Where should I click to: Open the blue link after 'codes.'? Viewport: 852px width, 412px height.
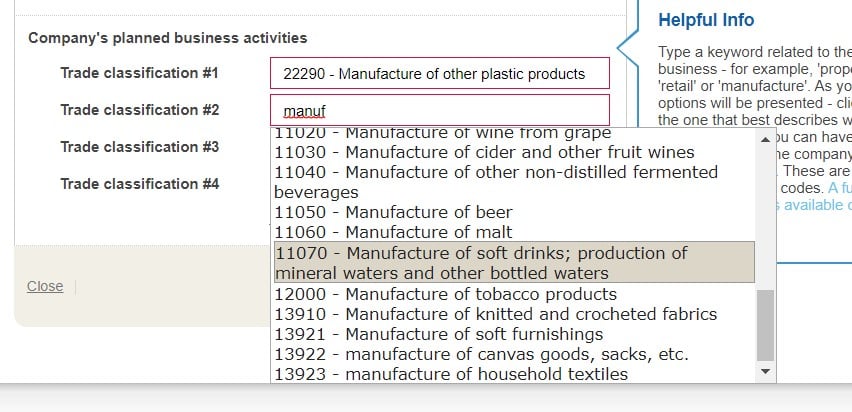(838, 188)
